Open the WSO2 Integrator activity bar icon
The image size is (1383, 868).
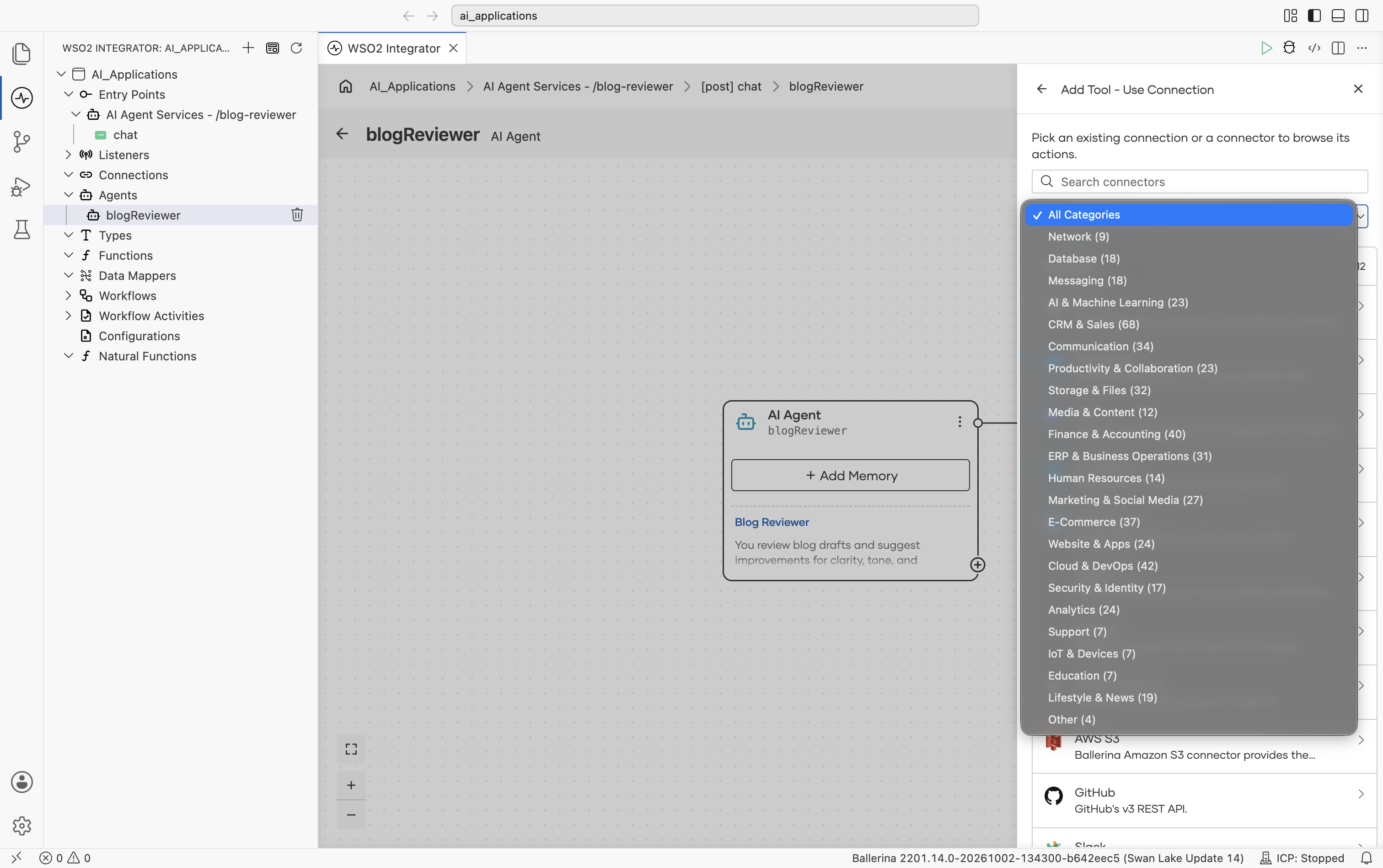click(x=22, y=97)
